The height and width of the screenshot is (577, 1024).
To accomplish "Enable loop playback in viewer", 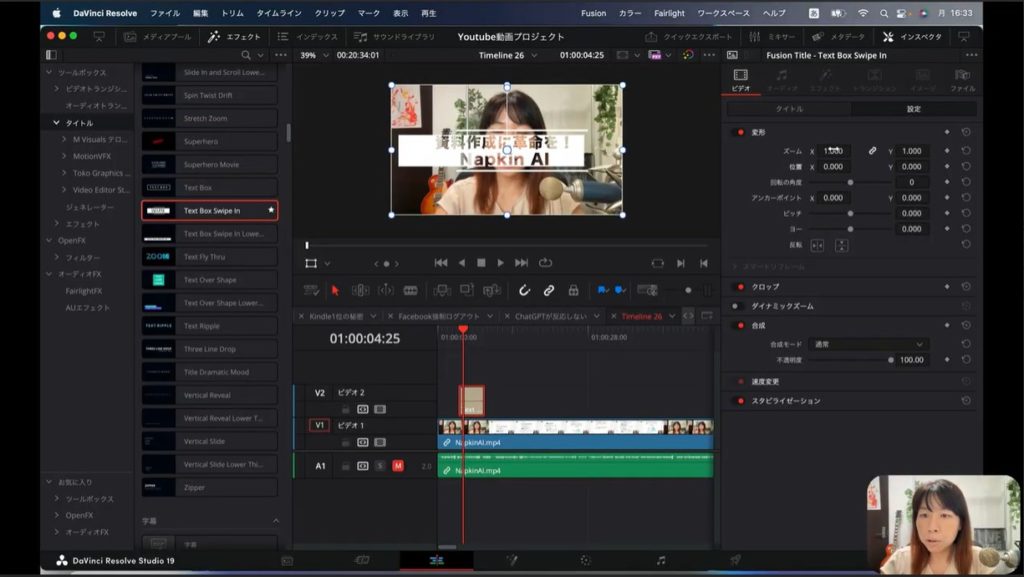I will 545,263.
